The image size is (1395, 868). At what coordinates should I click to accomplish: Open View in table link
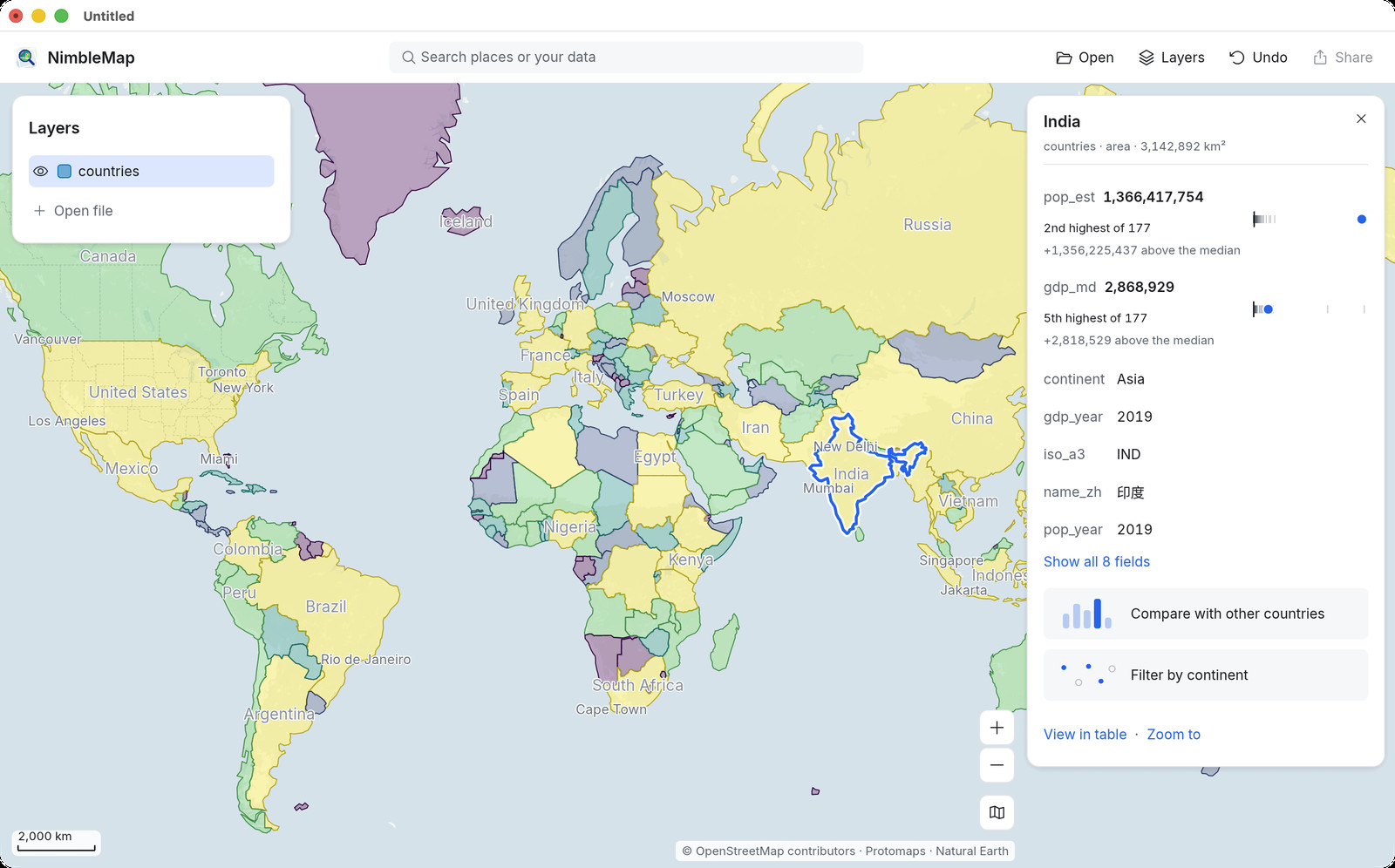(x=1085, y=735)
